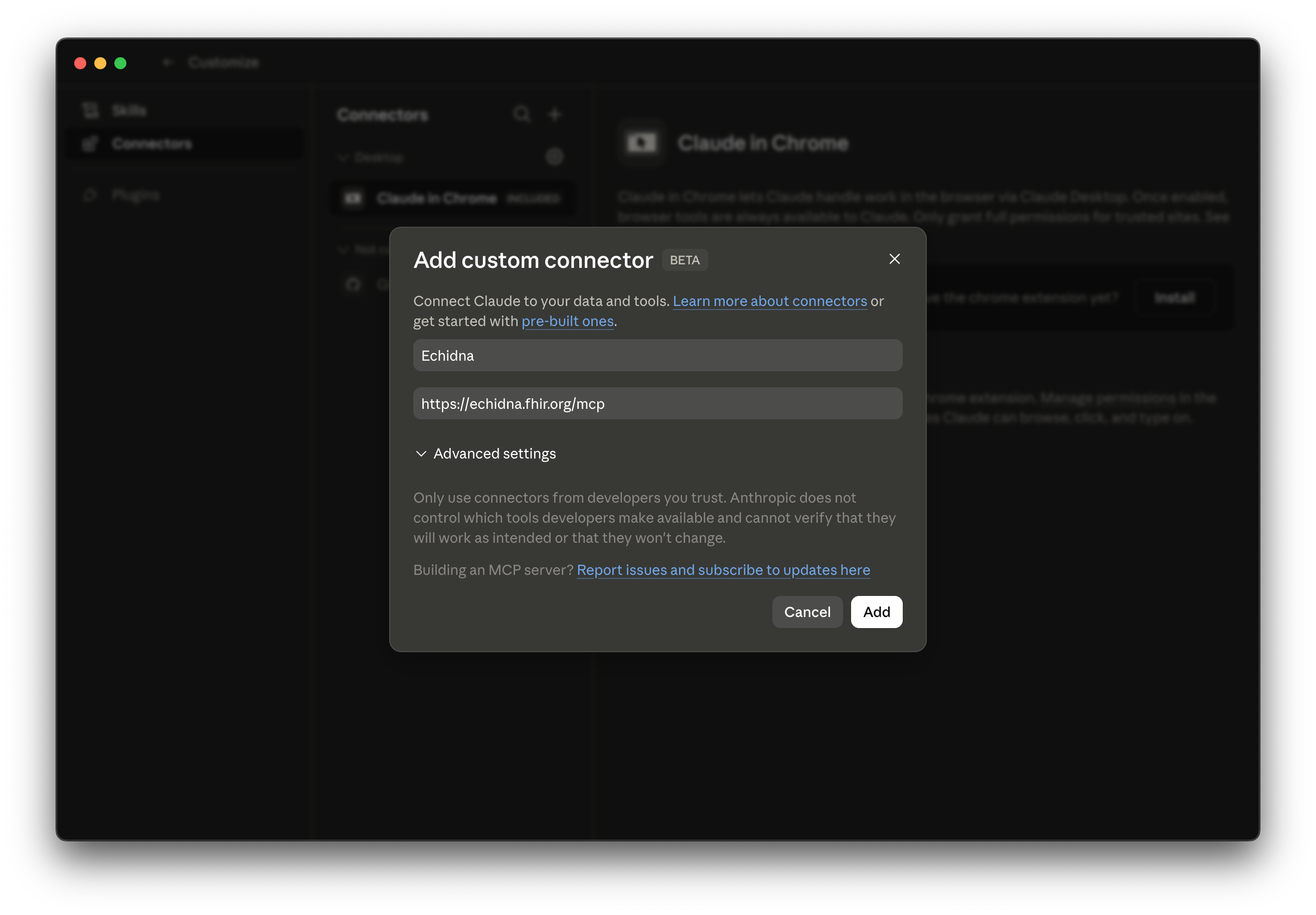The width and height of the screenshot is (1316, 915).
Task: Cancel adding the custom connector
Action: tap(807, 612)
